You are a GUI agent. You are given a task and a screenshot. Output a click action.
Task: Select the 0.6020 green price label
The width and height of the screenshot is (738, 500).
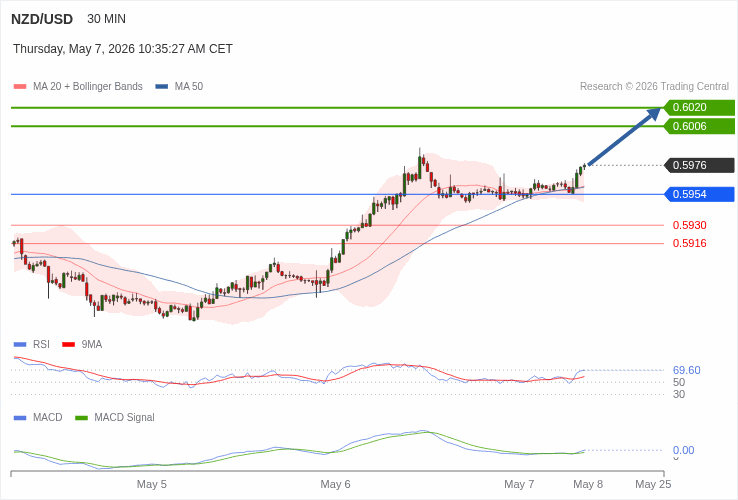(699, 107)
